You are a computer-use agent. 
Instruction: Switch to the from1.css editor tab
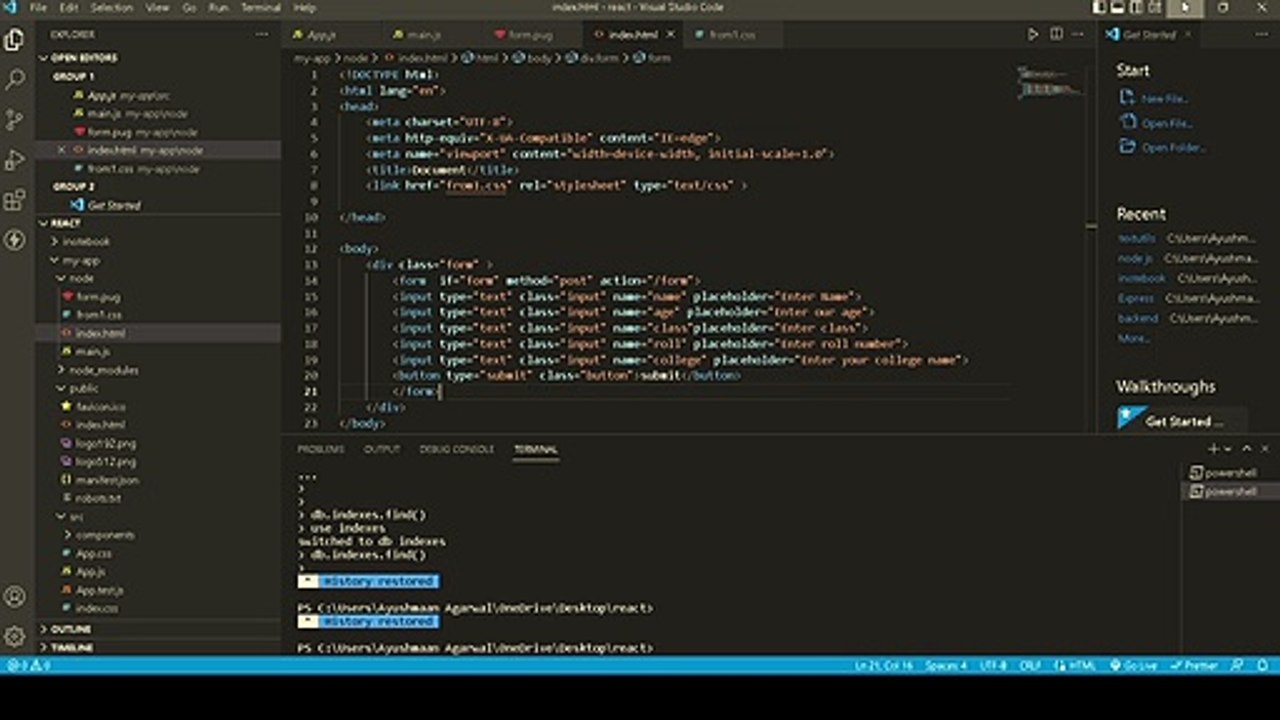731,34
